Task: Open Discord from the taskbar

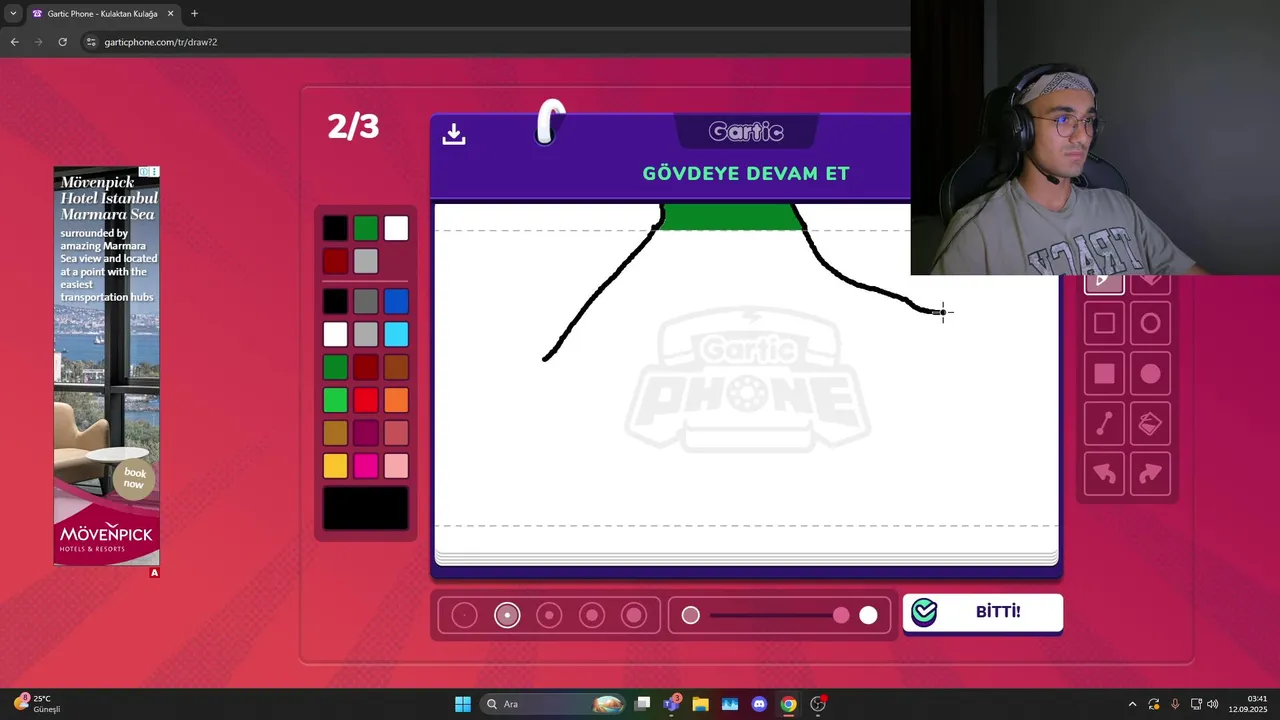Action: [759, 704]
